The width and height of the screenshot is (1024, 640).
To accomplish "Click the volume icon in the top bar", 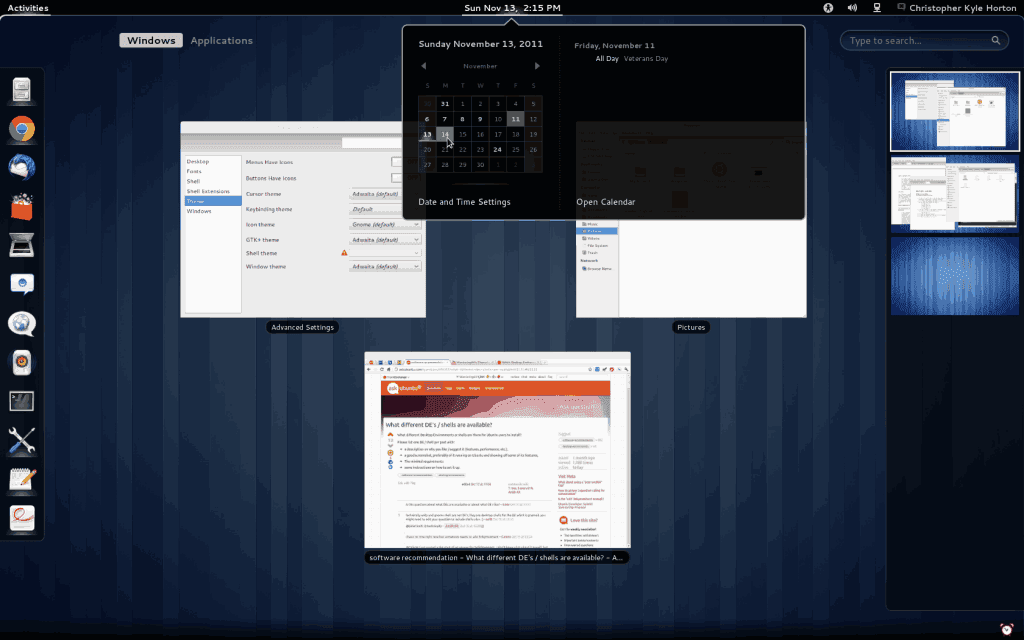I will (852, 7).
